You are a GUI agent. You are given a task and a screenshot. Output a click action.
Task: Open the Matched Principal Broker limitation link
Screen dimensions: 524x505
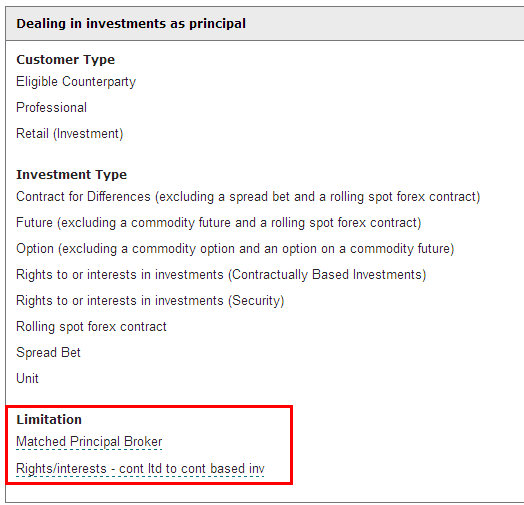89,441
